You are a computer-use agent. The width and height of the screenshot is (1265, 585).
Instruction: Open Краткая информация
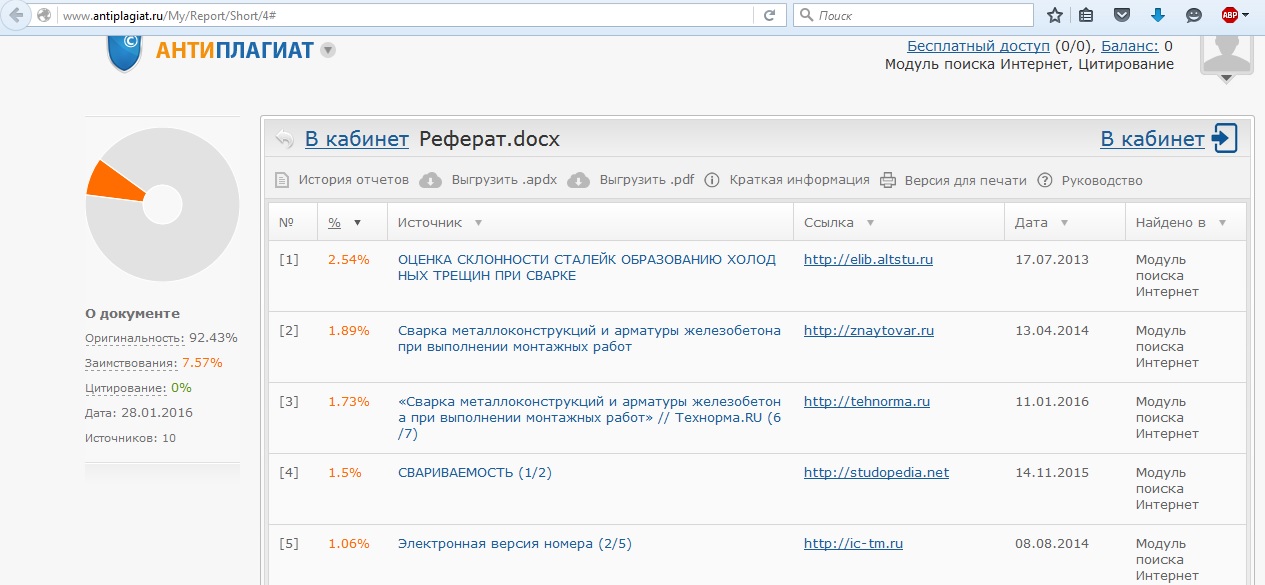point(800,180)
